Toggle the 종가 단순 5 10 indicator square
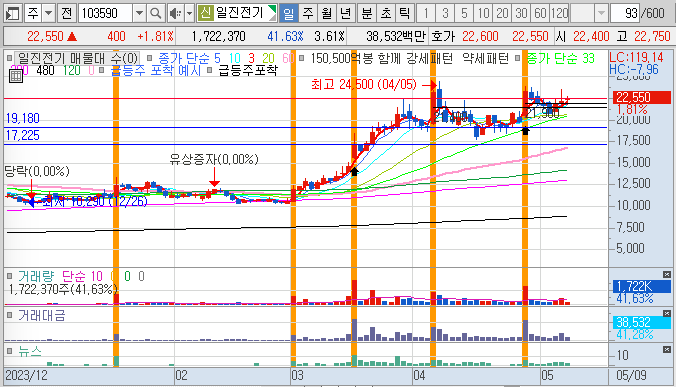This screenshot has height=387, width=676. pyautogui.click(x=150, y=58)
